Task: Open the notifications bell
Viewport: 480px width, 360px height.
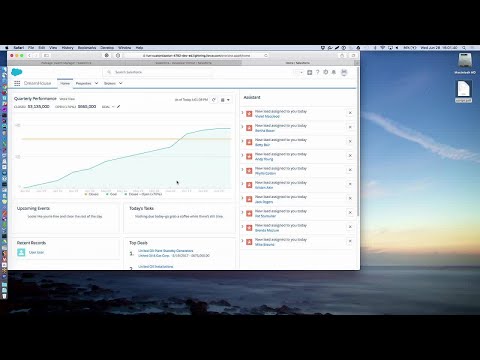Action: tap(334, 72)
